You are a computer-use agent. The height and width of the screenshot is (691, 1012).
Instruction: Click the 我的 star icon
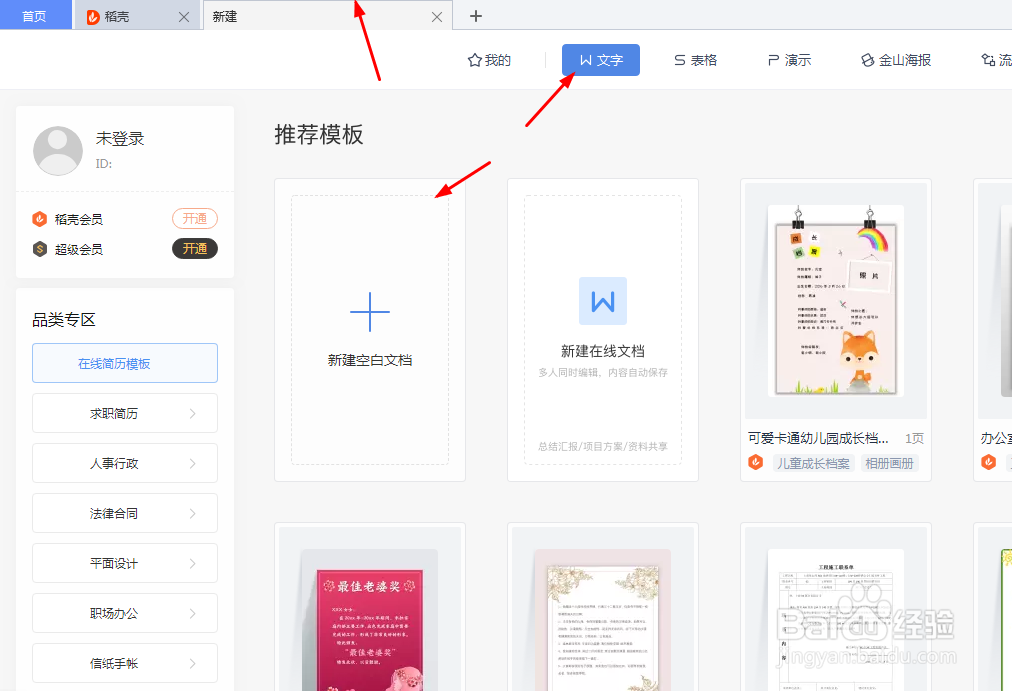(x=474, y=60)
